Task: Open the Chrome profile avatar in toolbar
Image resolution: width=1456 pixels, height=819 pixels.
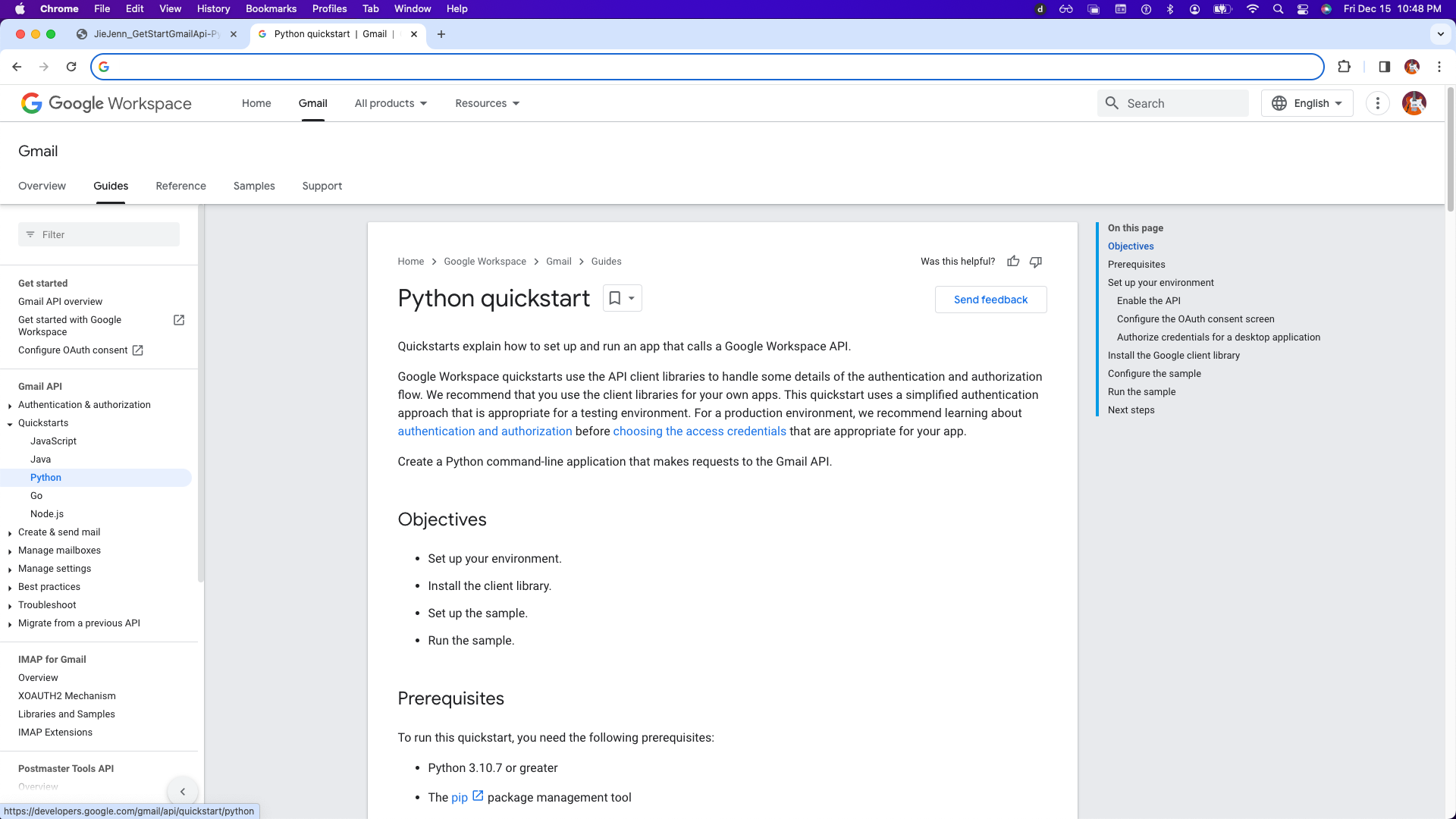Action: (x=1412, y=67)
